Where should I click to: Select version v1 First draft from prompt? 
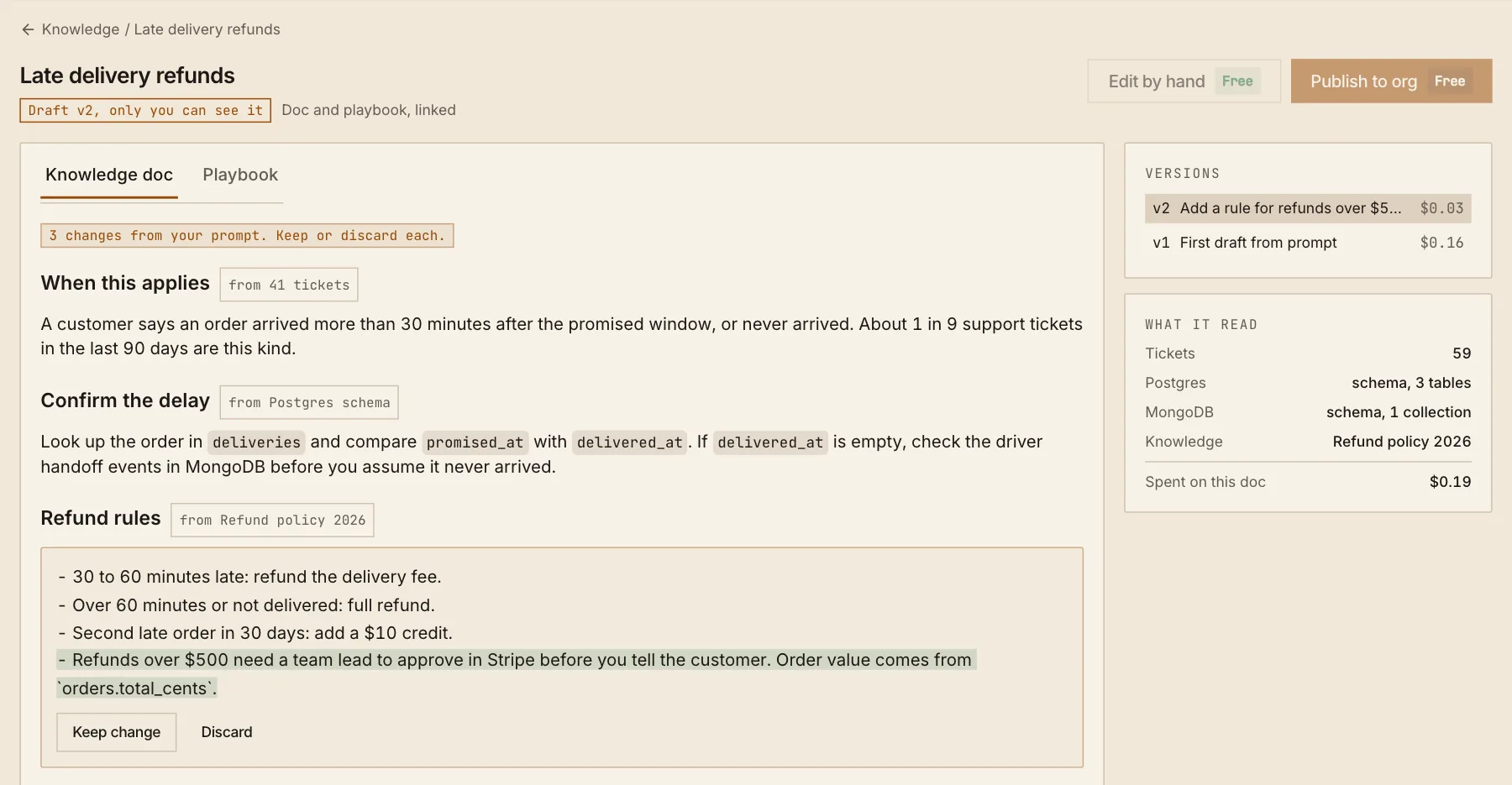1308,243
